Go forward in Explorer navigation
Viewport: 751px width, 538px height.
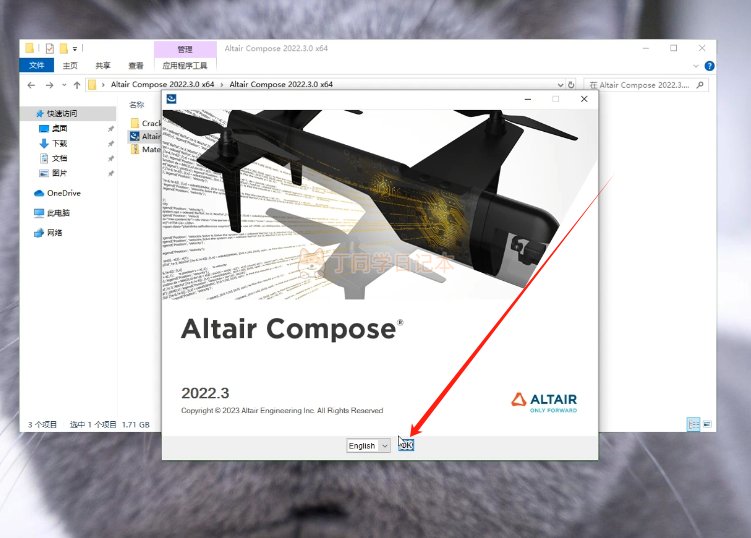[x=49, y=85]
